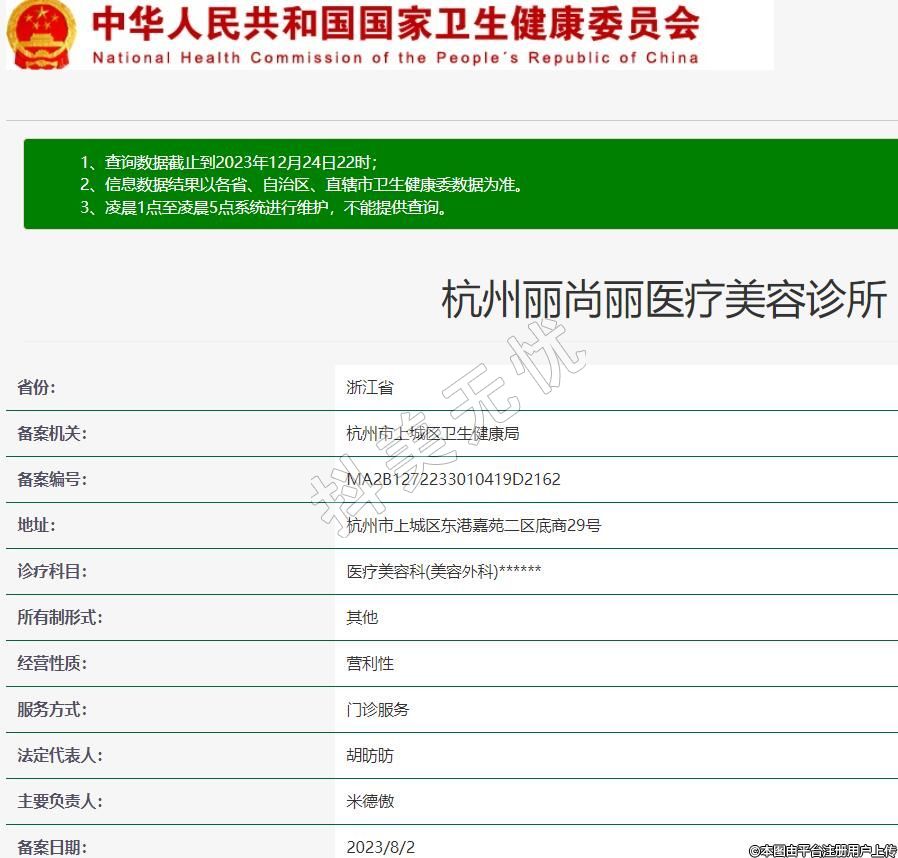Click the registration date 2023/8/2
This screenshot has height=858, width=898.
tap(380, 847)
